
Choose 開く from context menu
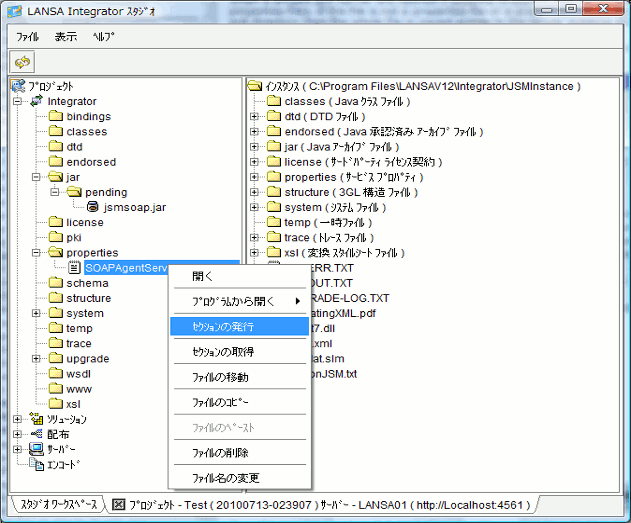click(240, 276)
